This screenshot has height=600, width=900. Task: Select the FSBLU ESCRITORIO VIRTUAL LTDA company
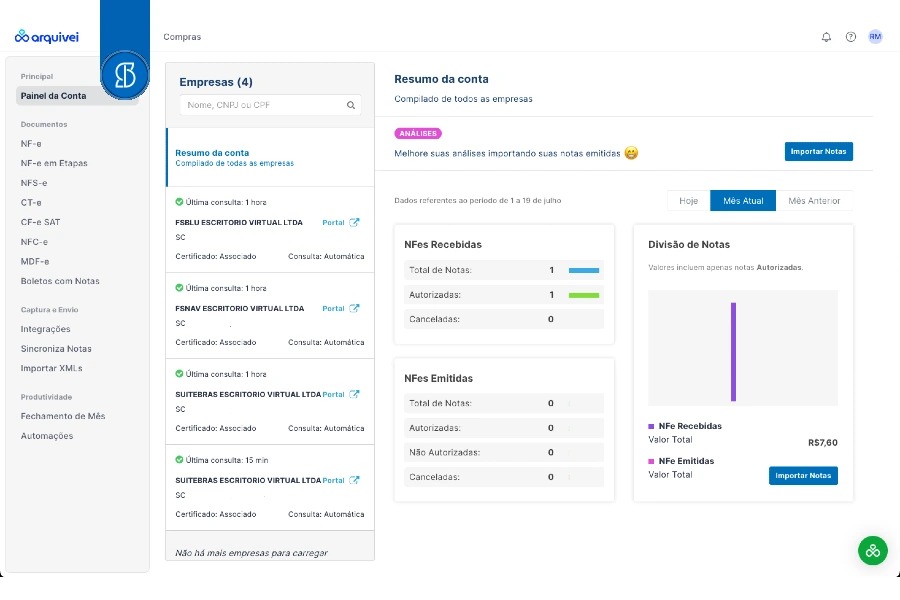pos(239,222)
